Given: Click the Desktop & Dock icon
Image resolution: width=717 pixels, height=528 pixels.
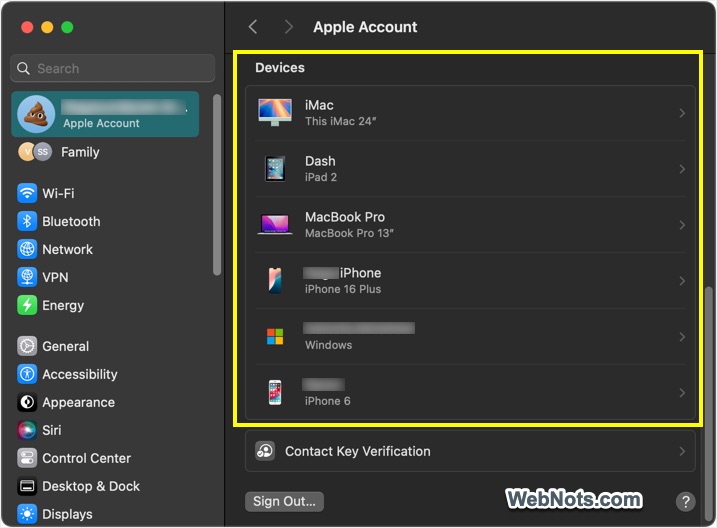Looking at the screenshot, I should click(x=27, y=486).
